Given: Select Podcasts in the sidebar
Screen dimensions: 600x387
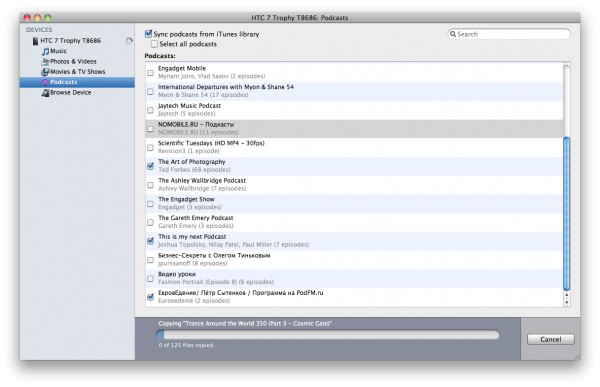Looking at the screenshot, I should (77, 82).
